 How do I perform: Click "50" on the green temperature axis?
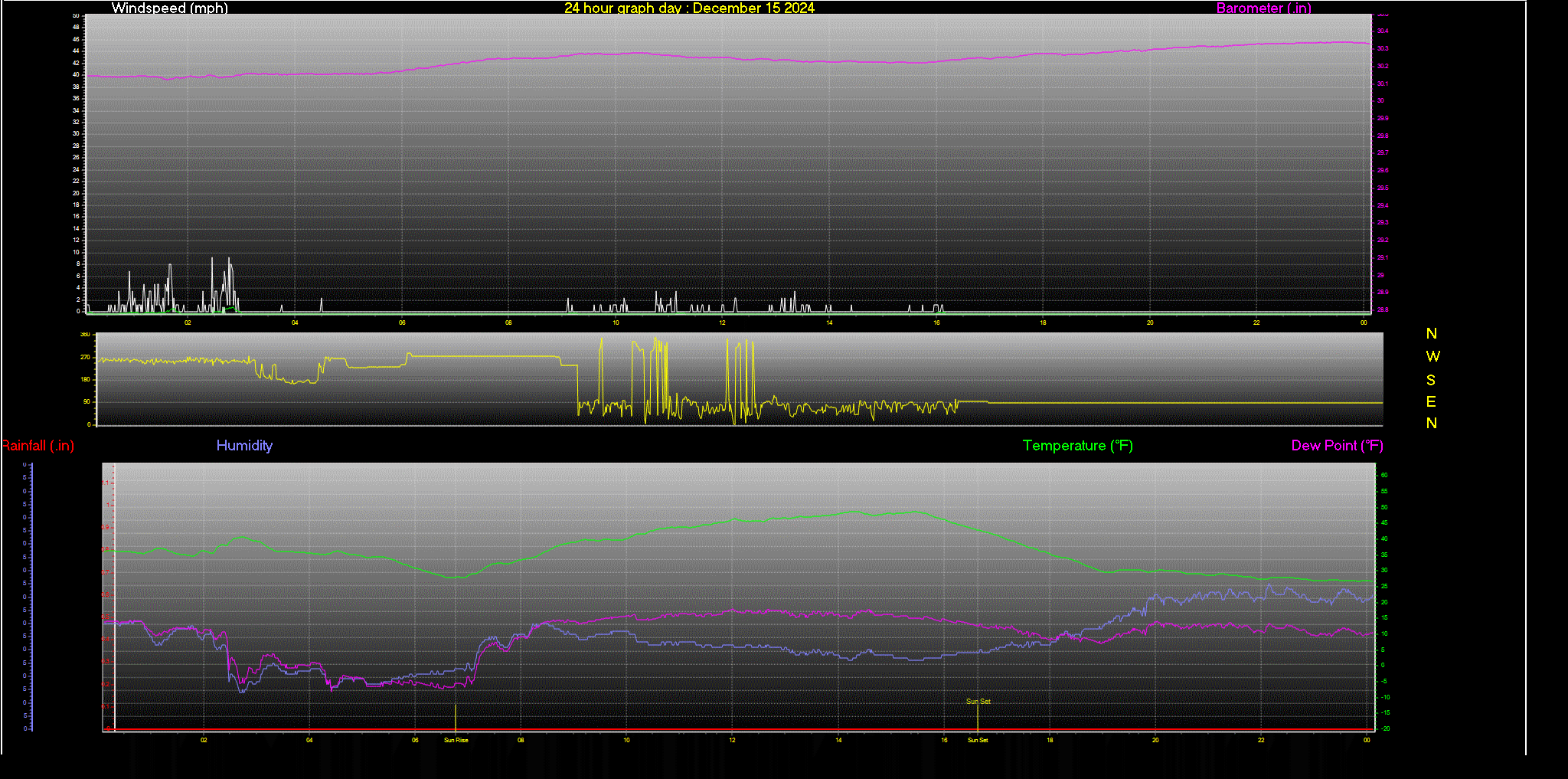click(x=1383, y=507)
